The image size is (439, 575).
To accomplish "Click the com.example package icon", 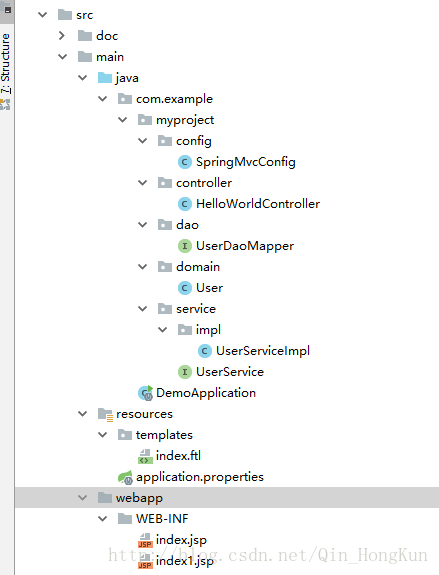I will pyautogui.click(x=125, y=99).
